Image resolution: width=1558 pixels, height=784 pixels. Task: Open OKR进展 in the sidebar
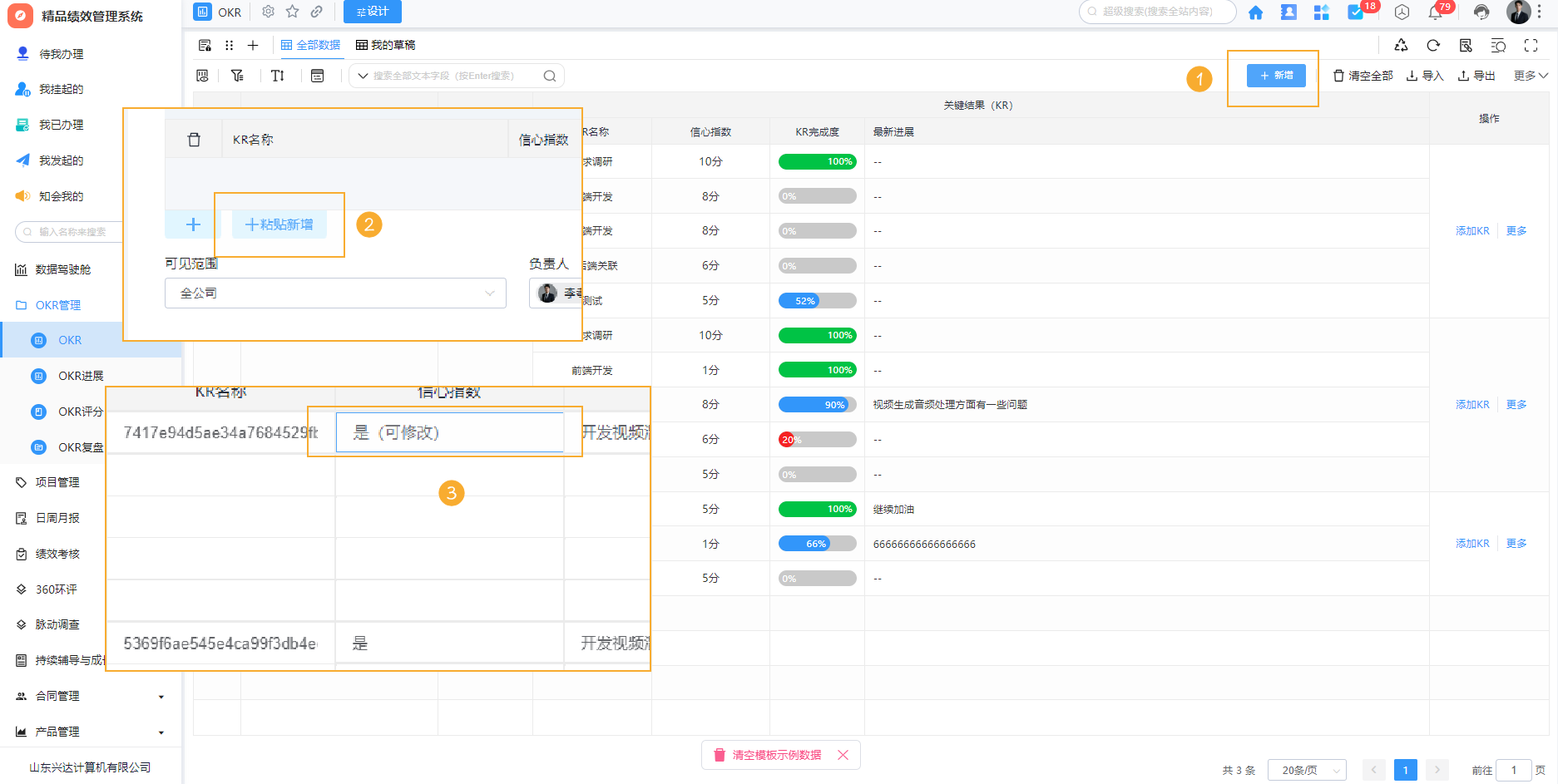click(x=81, y=376)
